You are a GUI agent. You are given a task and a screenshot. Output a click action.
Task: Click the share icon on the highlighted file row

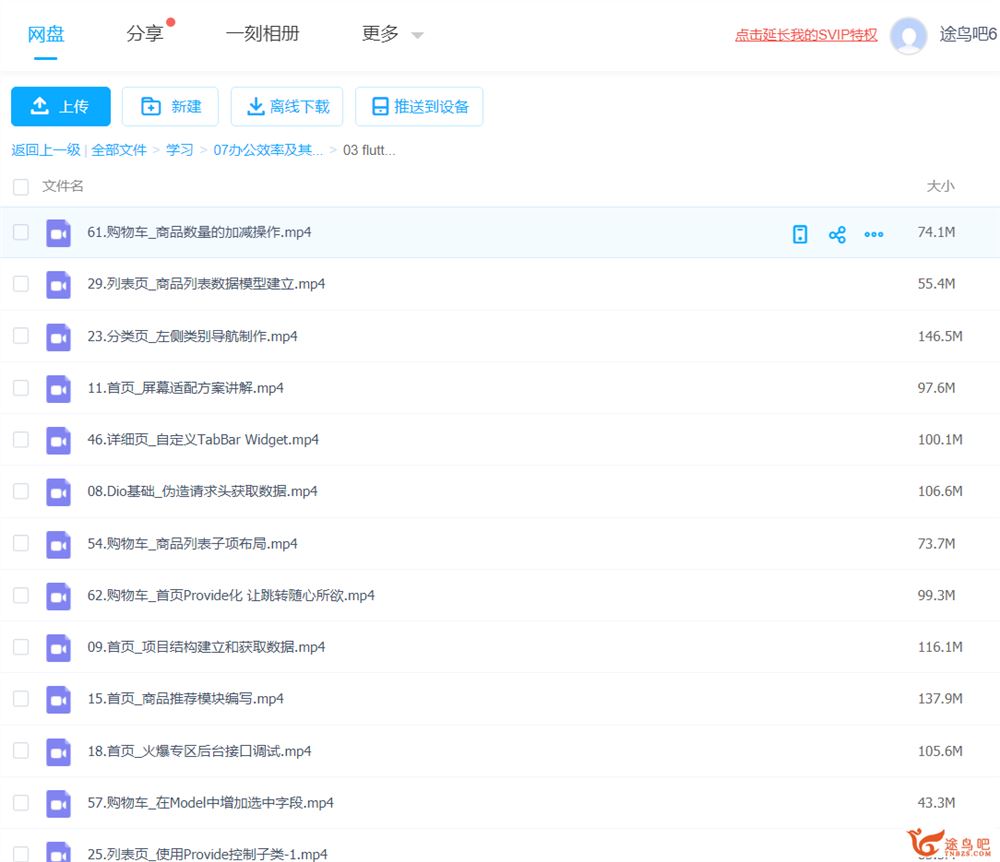[837, 235]
